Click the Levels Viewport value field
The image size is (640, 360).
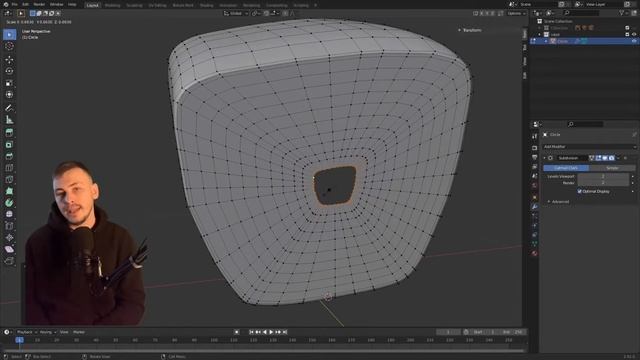(x=603, y=176)
